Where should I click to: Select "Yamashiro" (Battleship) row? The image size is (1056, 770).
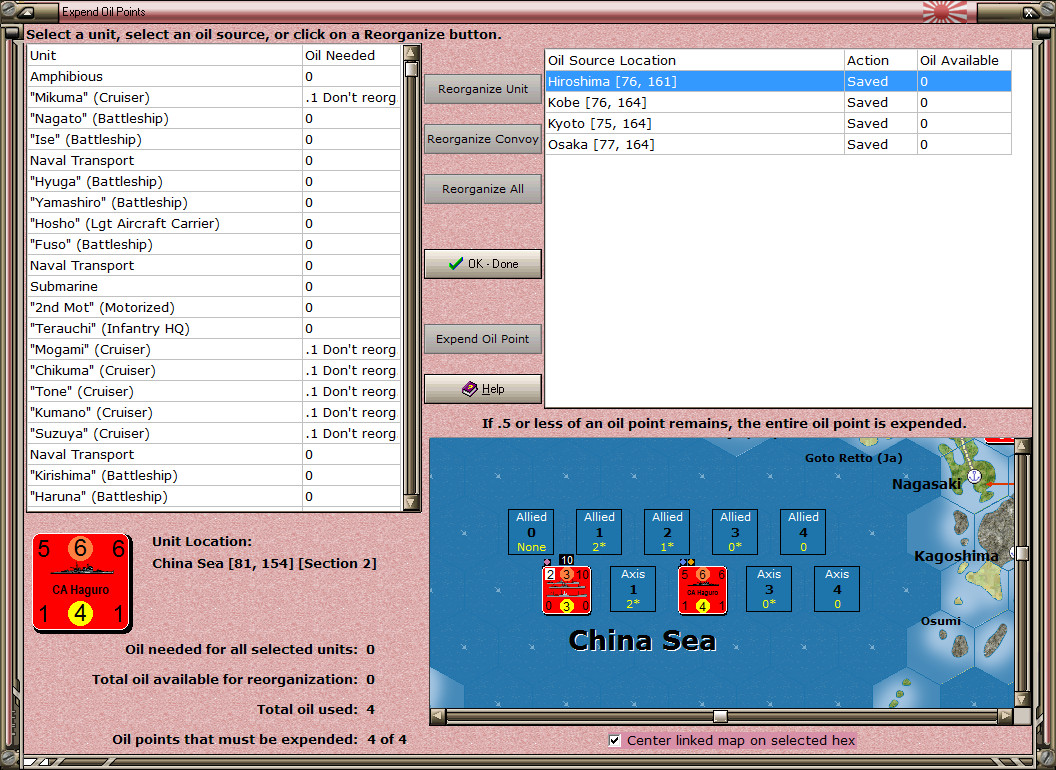(213, 202)
